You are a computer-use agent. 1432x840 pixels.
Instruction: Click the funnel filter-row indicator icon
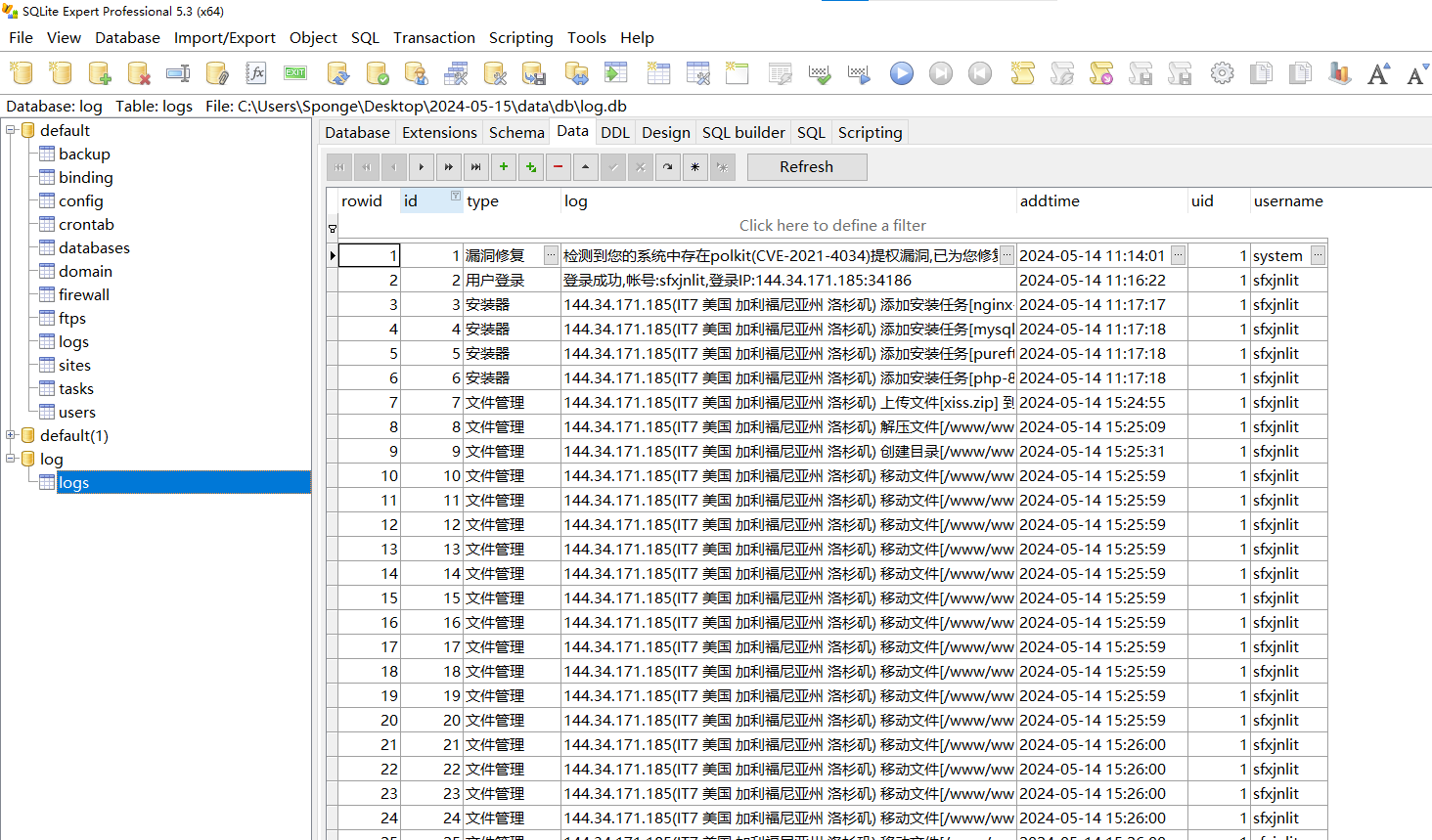coord(333,229)
